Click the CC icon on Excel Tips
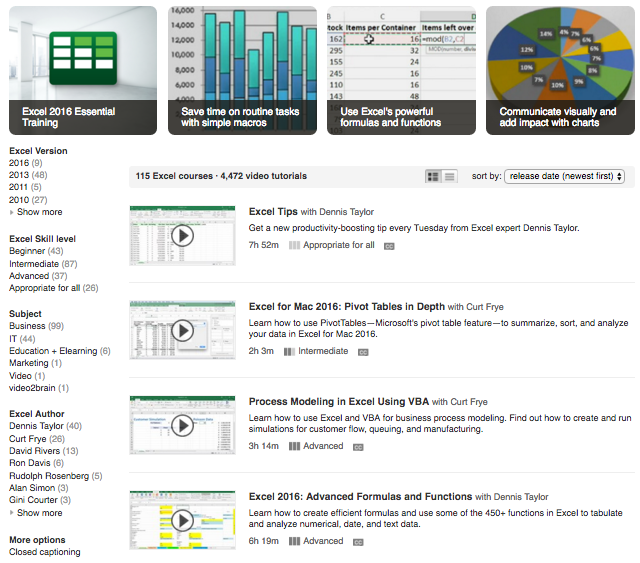 pyautogui.click(x=390, y=245)
